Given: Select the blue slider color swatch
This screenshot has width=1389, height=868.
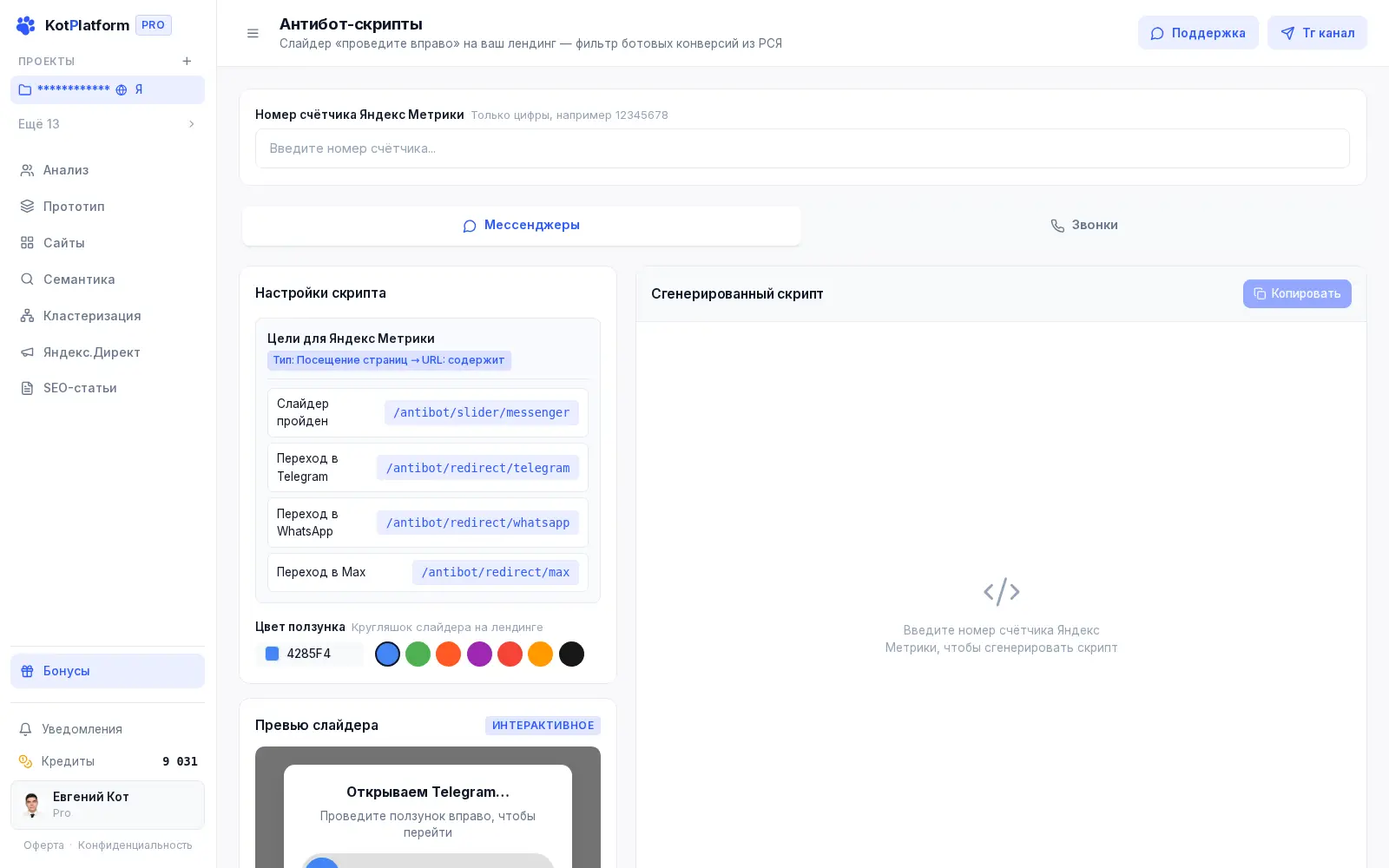Looking at the screenshot, I should tap(387, 654).
